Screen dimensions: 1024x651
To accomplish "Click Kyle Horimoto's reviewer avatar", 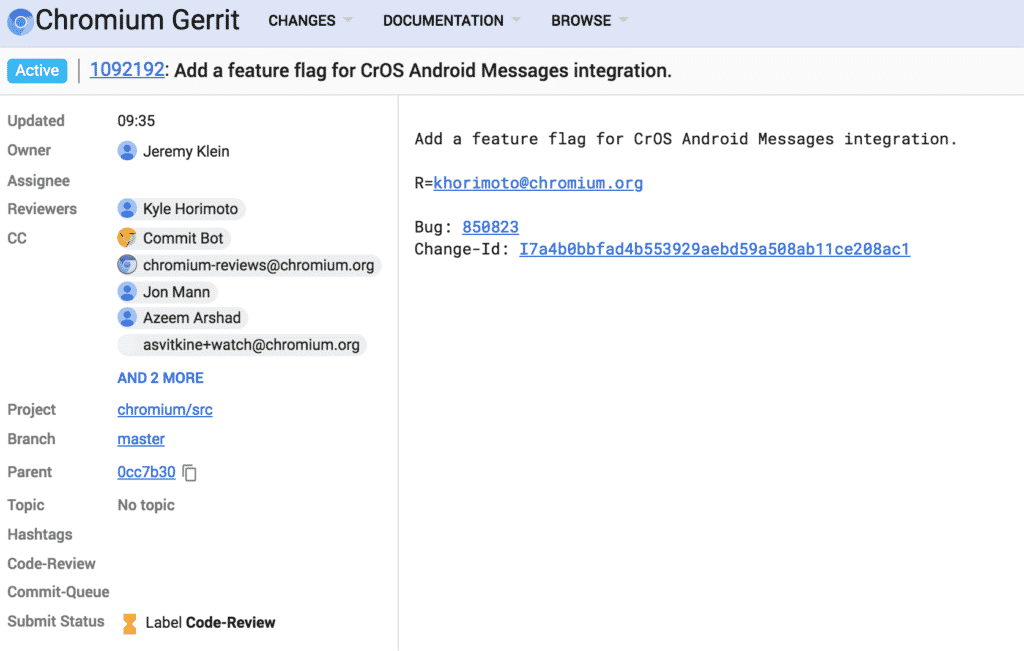I will point(127,208).
